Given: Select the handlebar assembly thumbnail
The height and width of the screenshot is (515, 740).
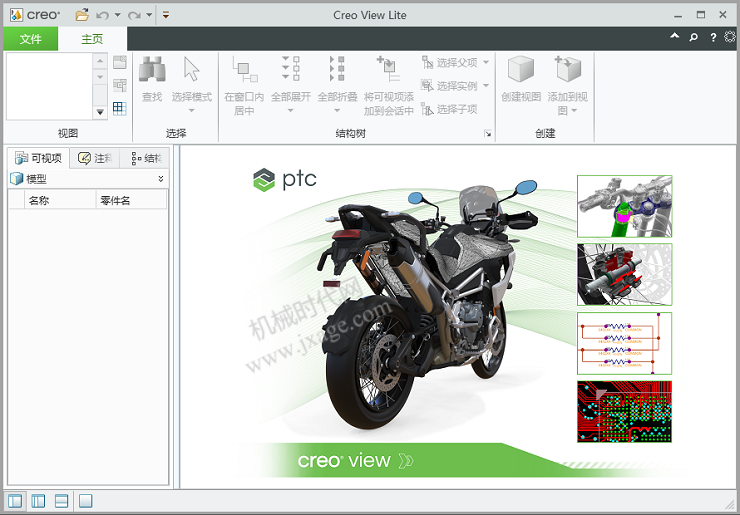Looking at the screenshot, I should (x=624, y=206).
